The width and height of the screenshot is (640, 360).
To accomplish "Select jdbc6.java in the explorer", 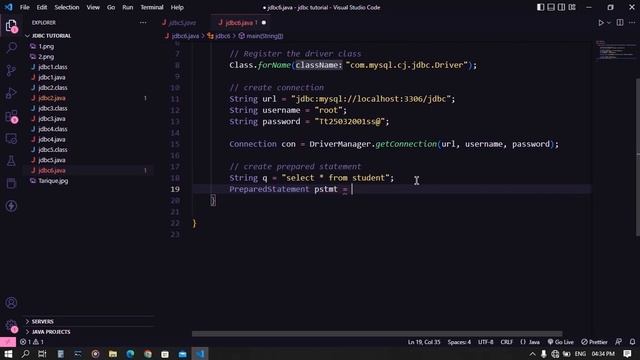I will coord(52,171).
